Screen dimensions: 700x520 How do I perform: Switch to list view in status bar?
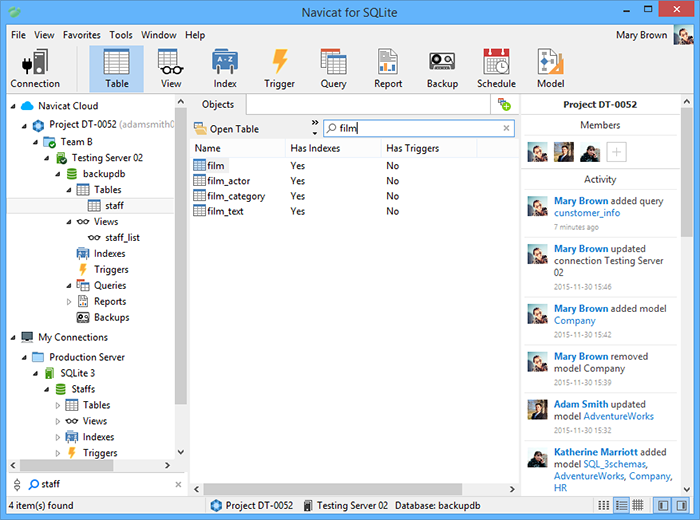pyautogui.click(x=604, y=505)
